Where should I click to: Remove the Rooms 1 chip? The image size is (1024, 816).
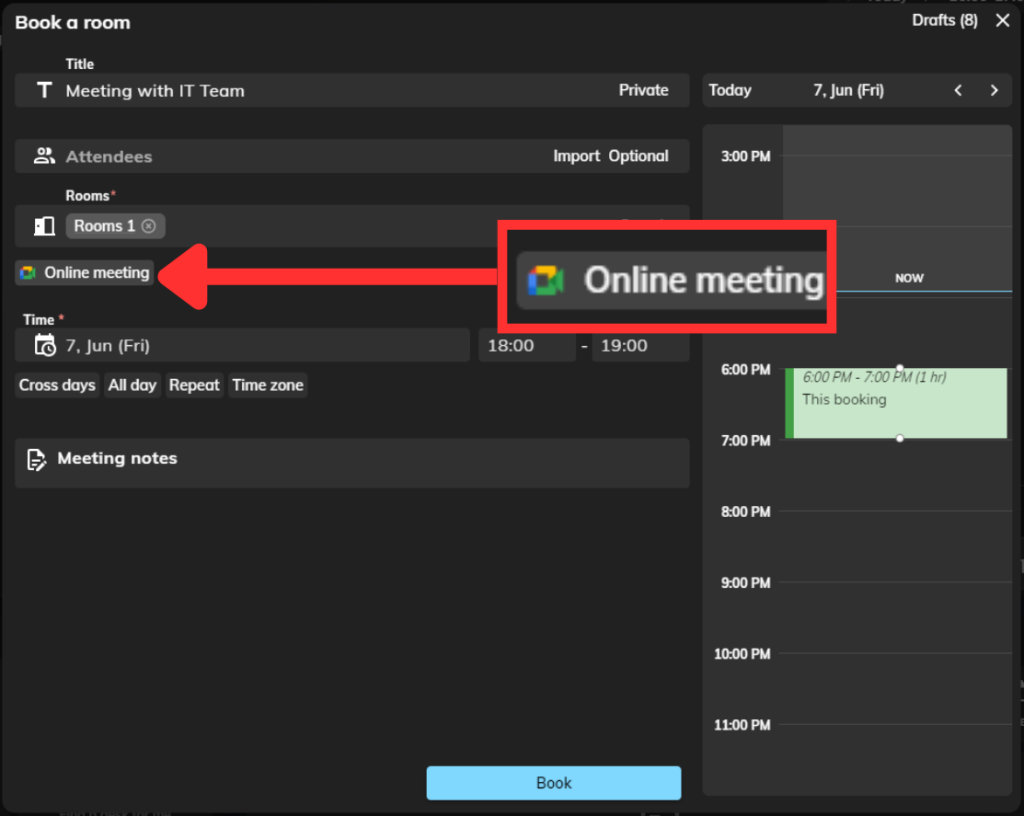pyautogui.click(x=149, y=226)
